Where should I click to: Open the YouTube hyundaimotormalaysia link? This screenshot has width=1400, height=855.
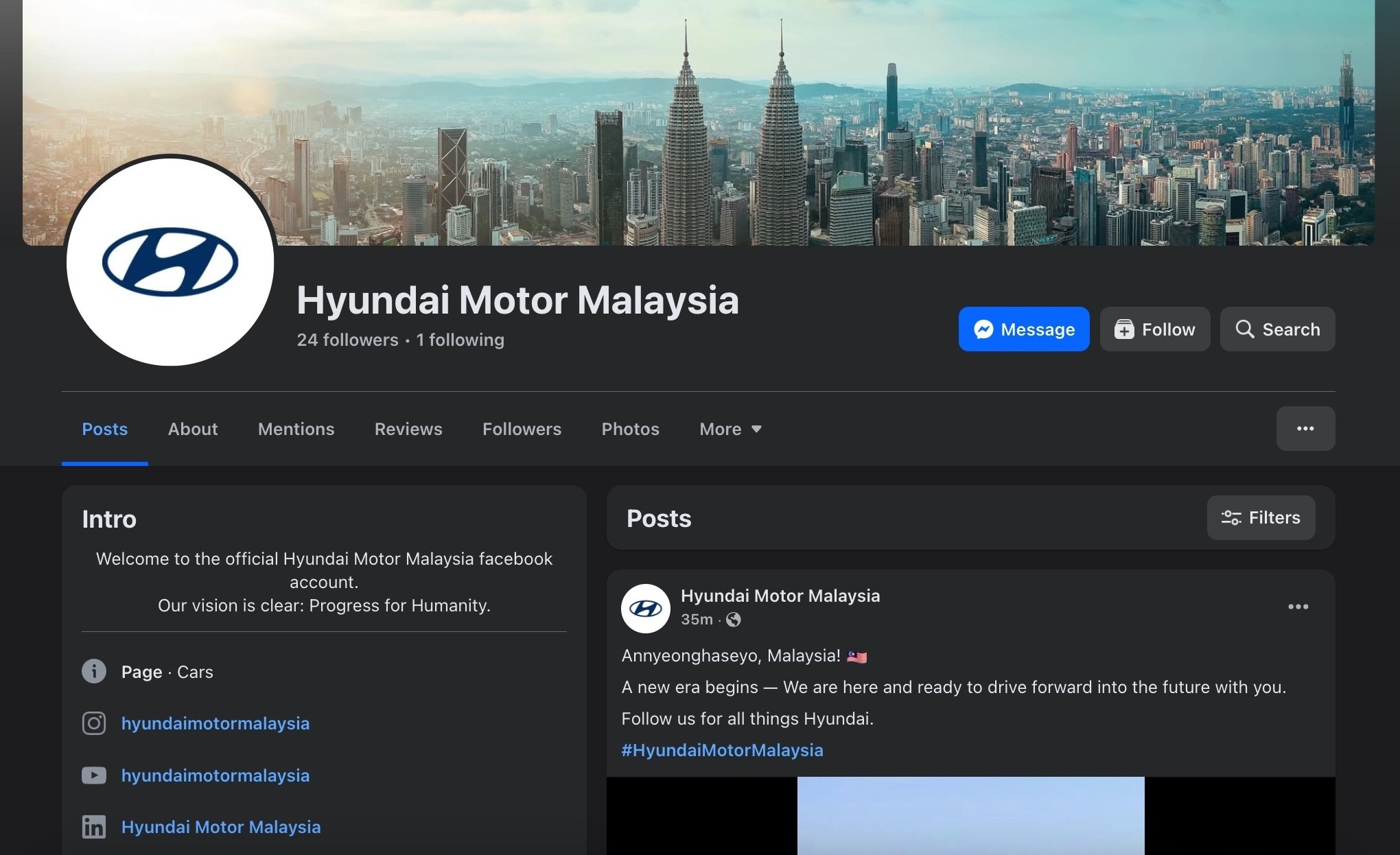click(215, 775)
